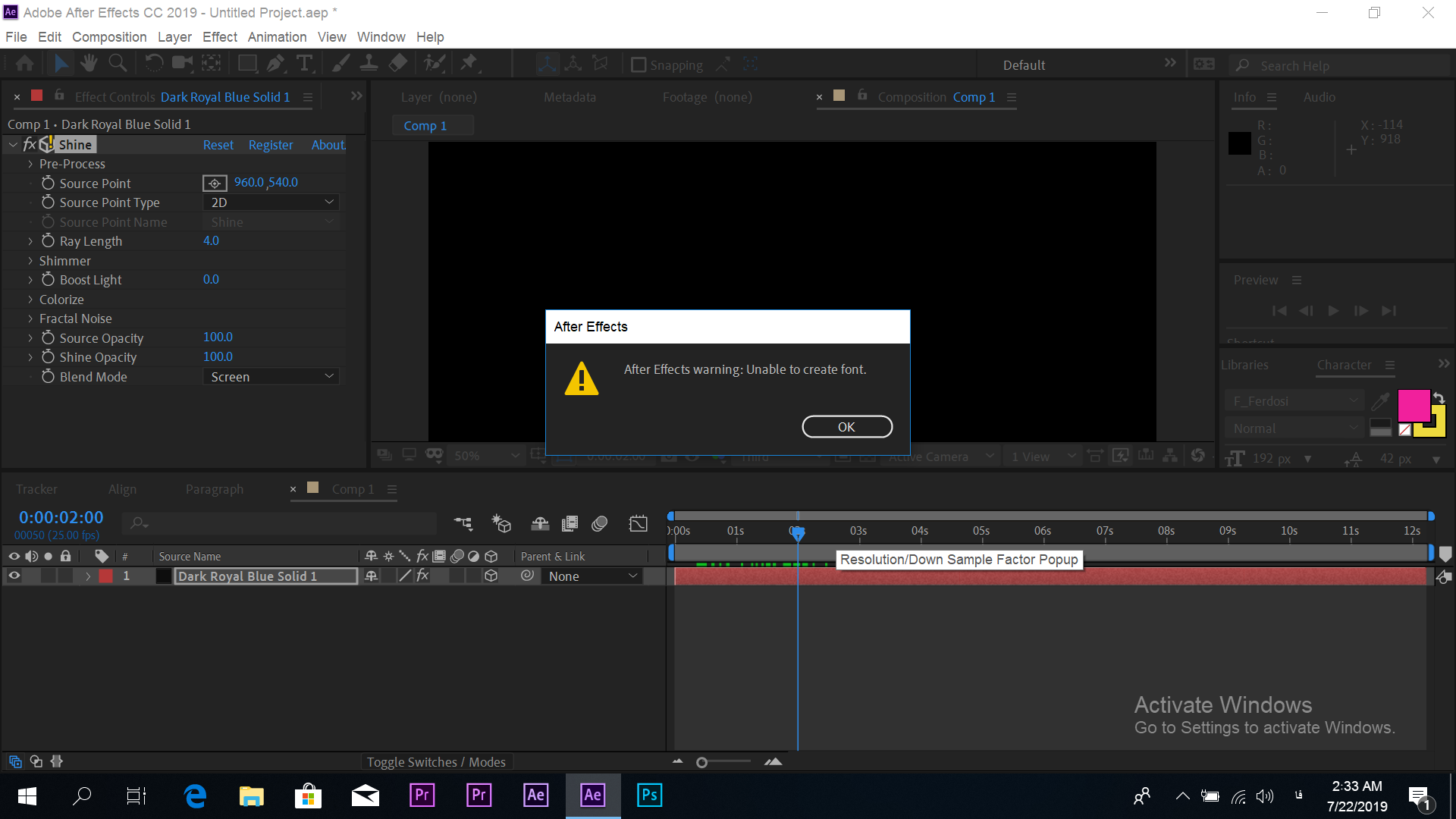
Task: Expand the Pre-Process section
Action: pyautogui.click(x=30, y=163)
